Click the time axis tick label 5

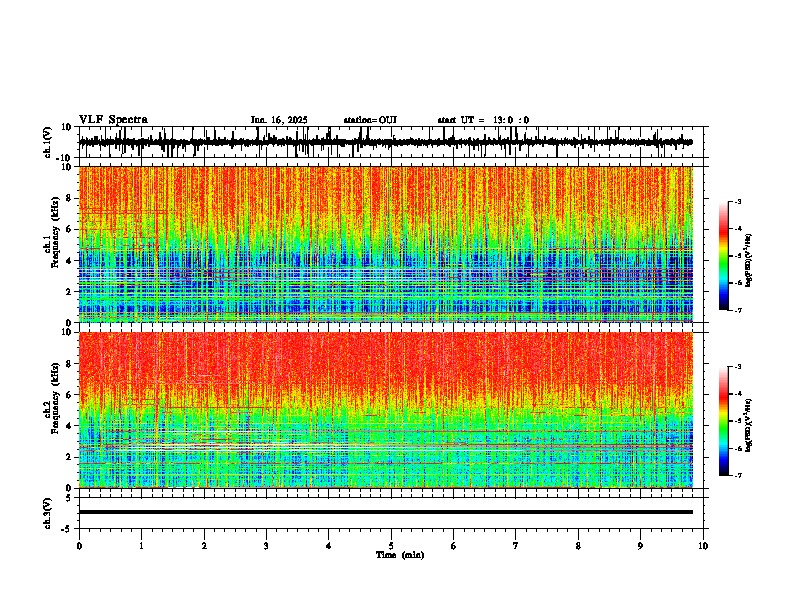click(391, 546)
